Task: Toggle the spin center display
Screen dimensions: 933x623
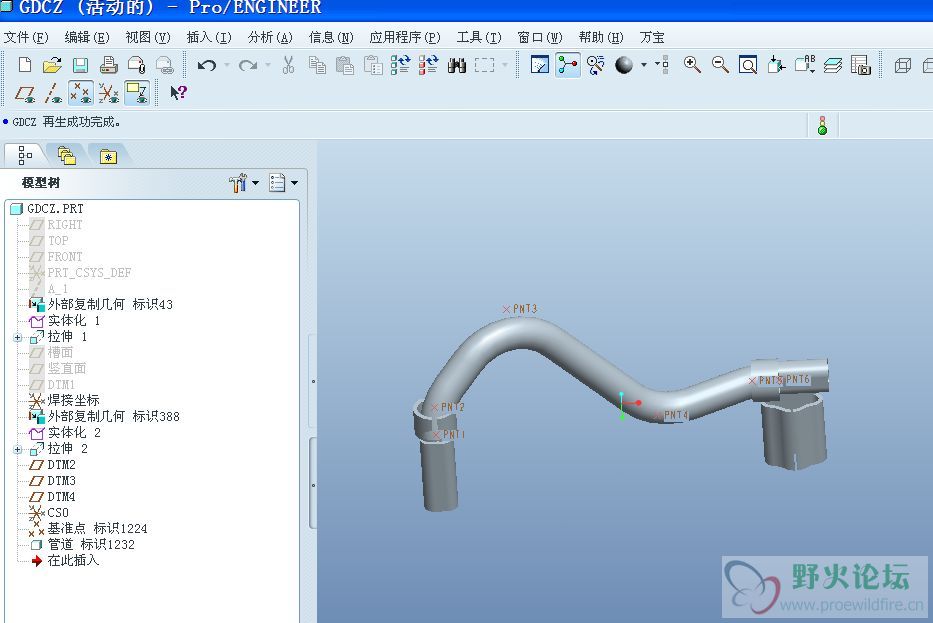Action: [568, 64]
